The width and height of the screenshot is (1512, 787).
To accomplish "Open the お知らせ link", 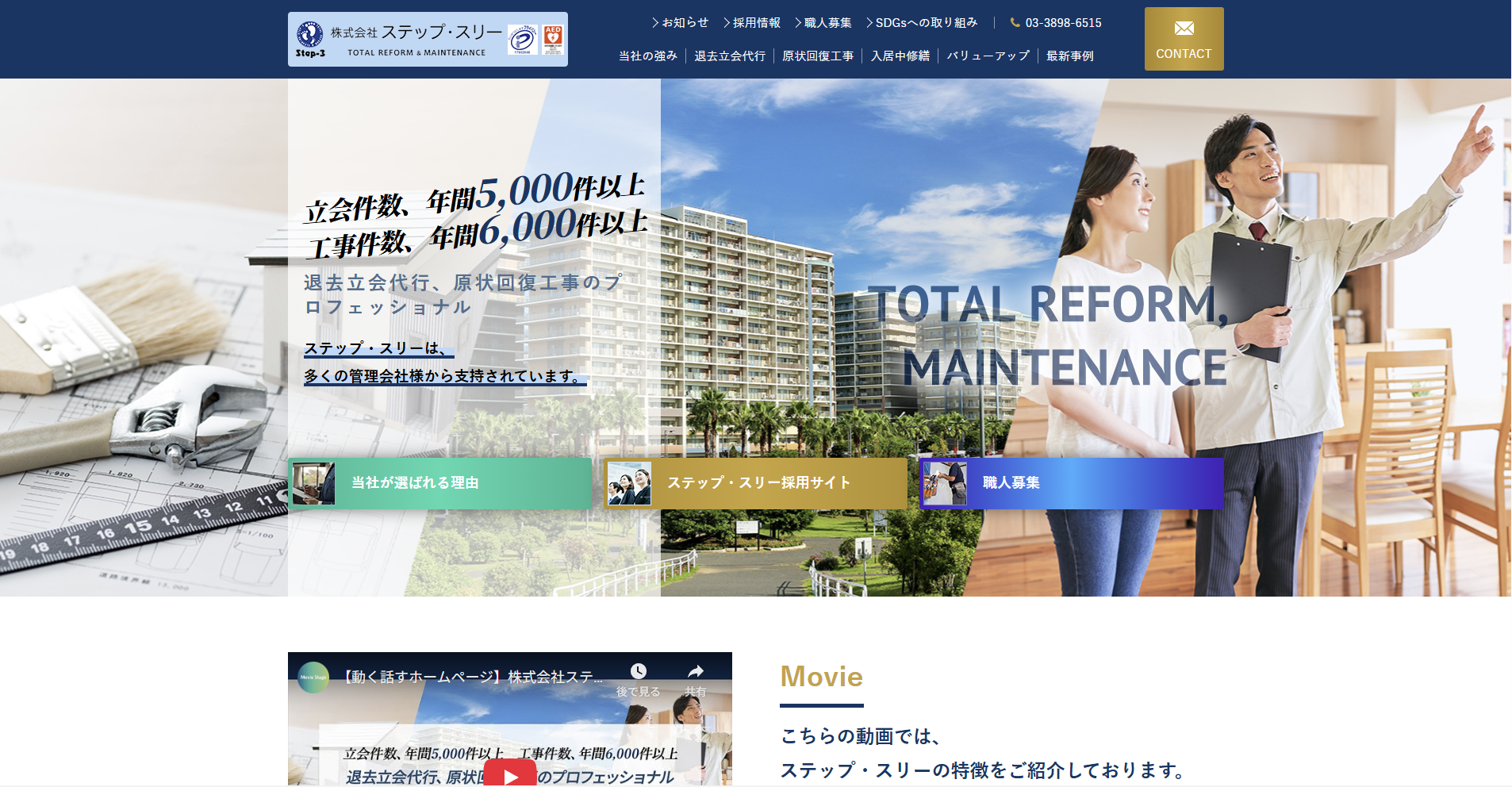I will click(683, 23).
